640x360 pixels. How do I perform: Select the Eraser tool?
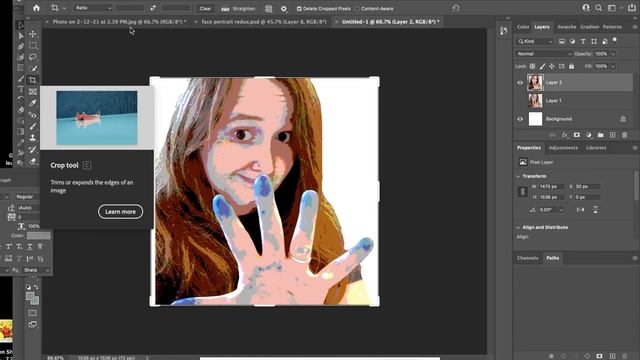[33, 161]
